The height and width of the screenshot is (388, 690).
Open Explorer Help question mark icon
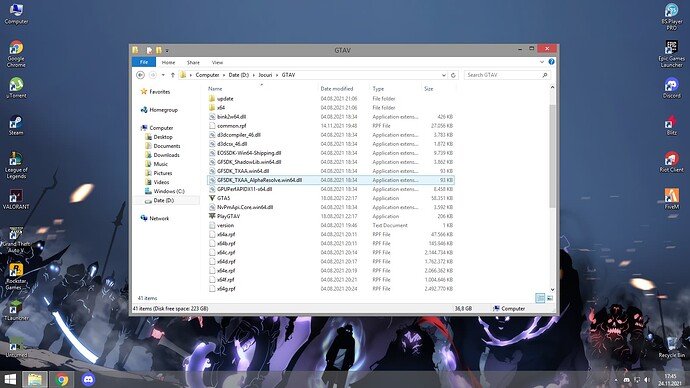tap(551, 62)
